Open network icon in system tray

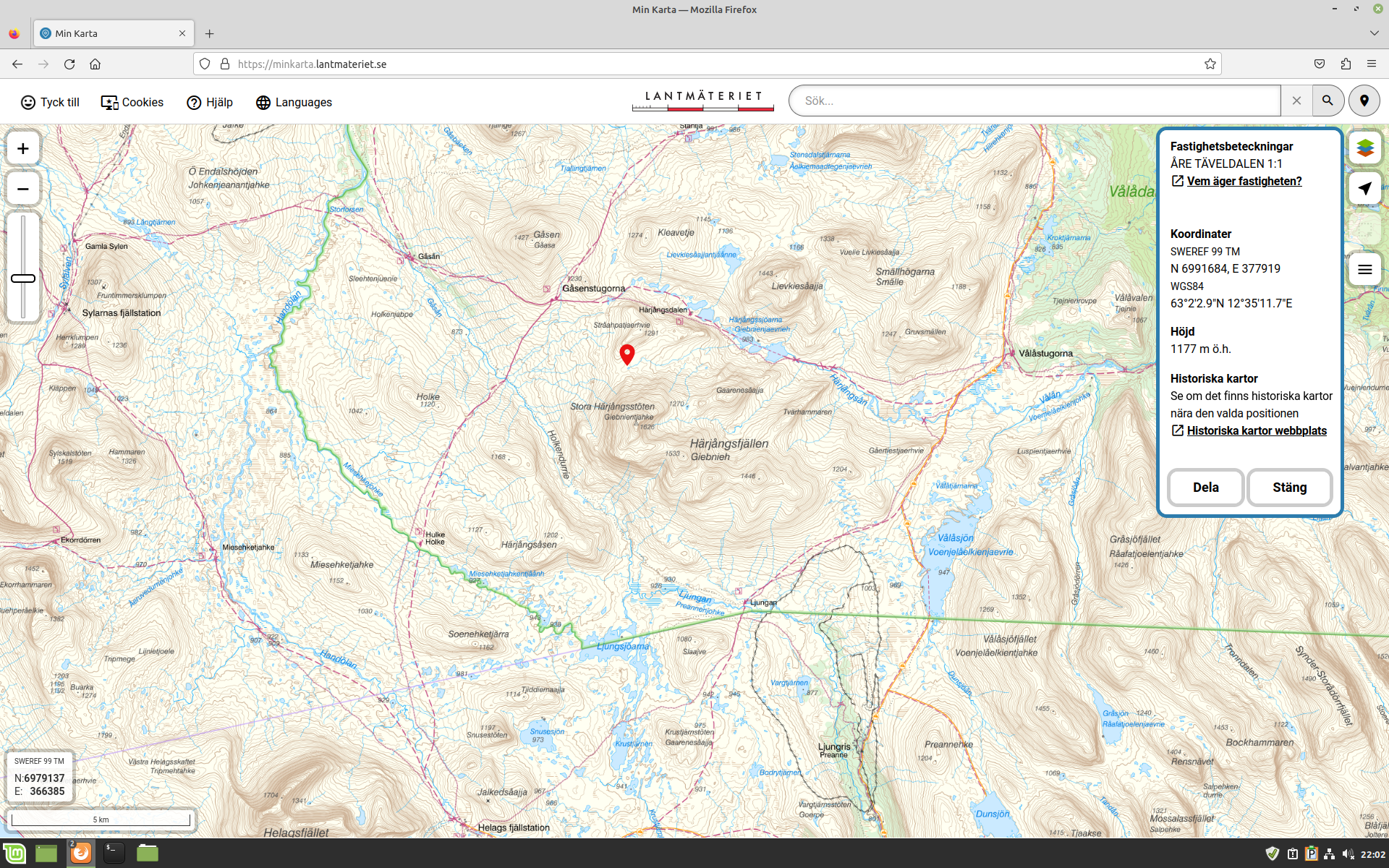click(x=1329, y=854)
